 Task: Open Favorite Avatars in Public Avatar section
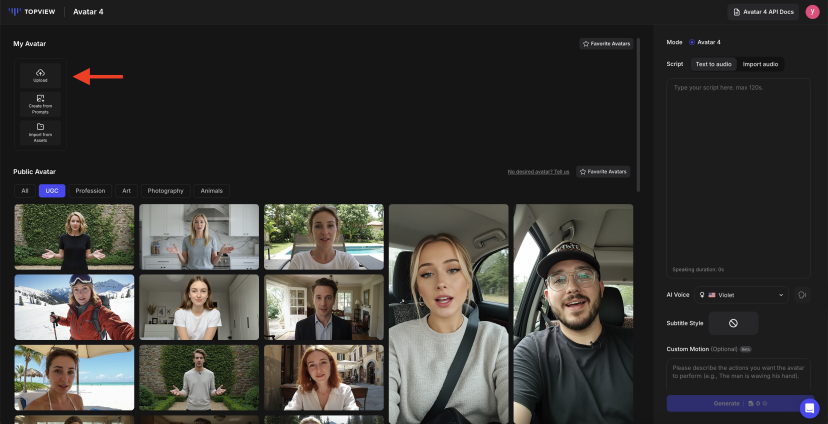point(603,171)
